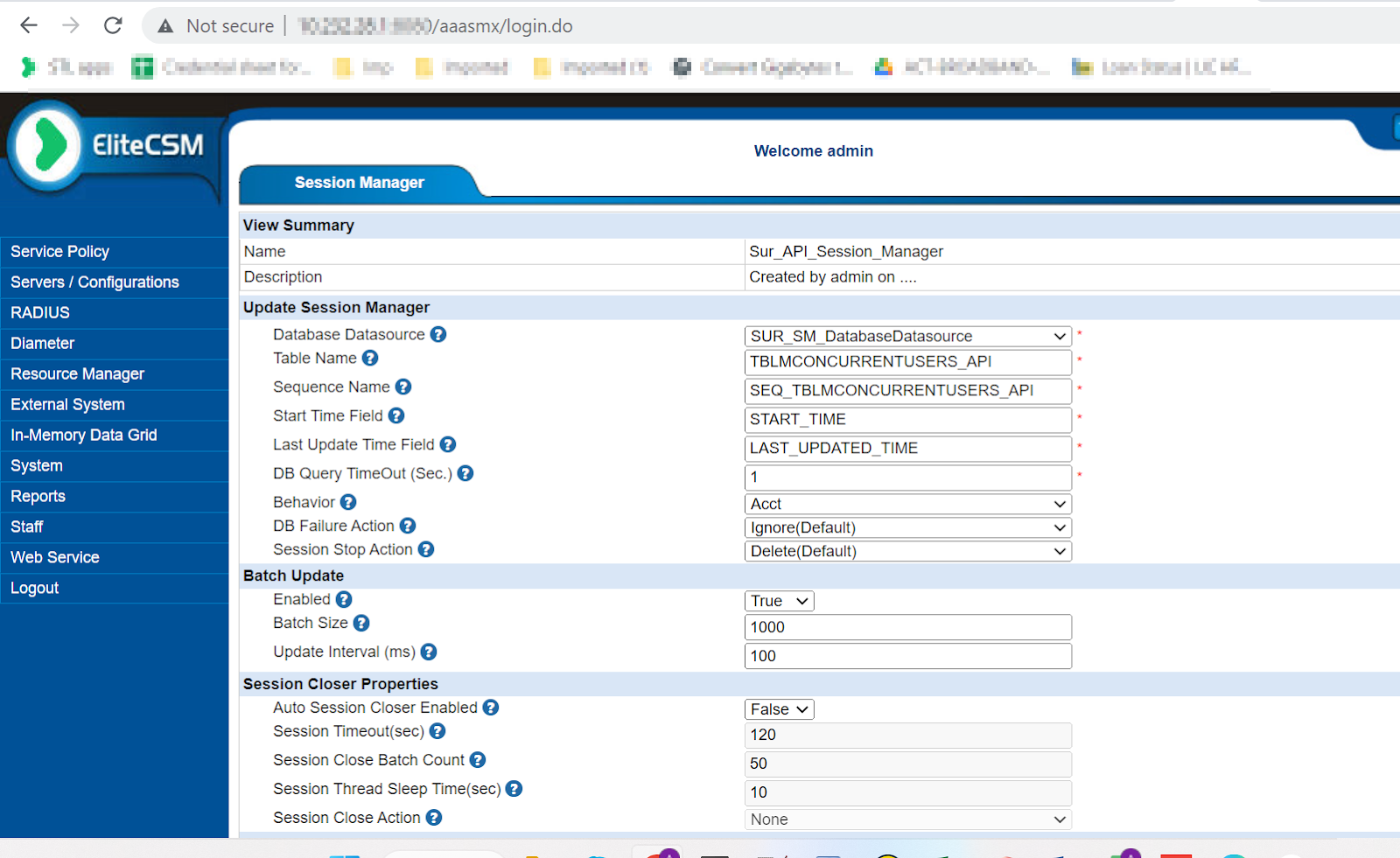Viewport: 1400px width, 858px height.
Task: Expand Database Datasource dropdown
Action: (x=908, y=336)
